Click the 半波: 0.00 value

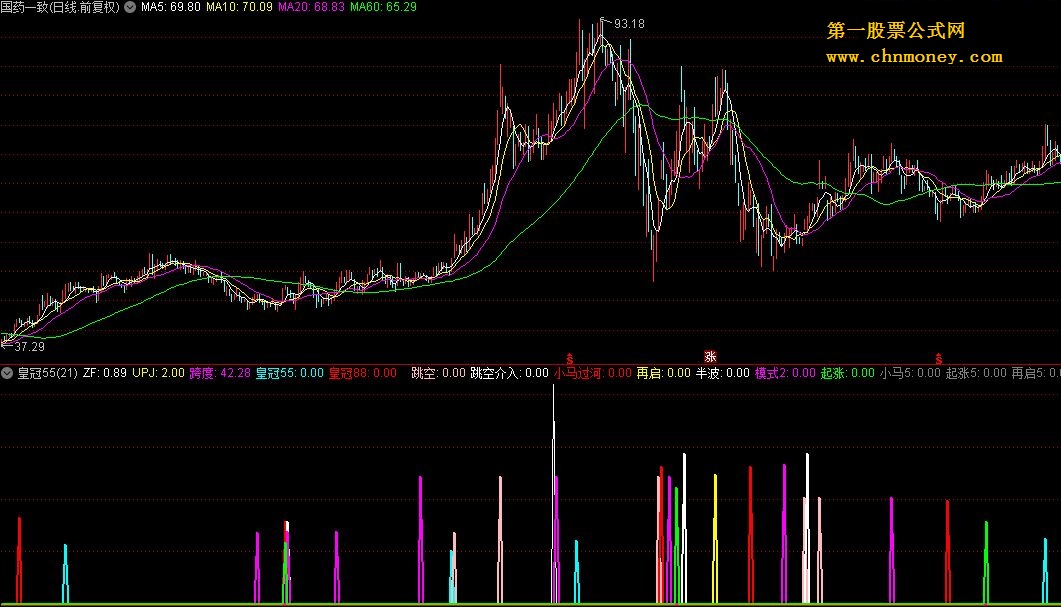tap(723, 373)
